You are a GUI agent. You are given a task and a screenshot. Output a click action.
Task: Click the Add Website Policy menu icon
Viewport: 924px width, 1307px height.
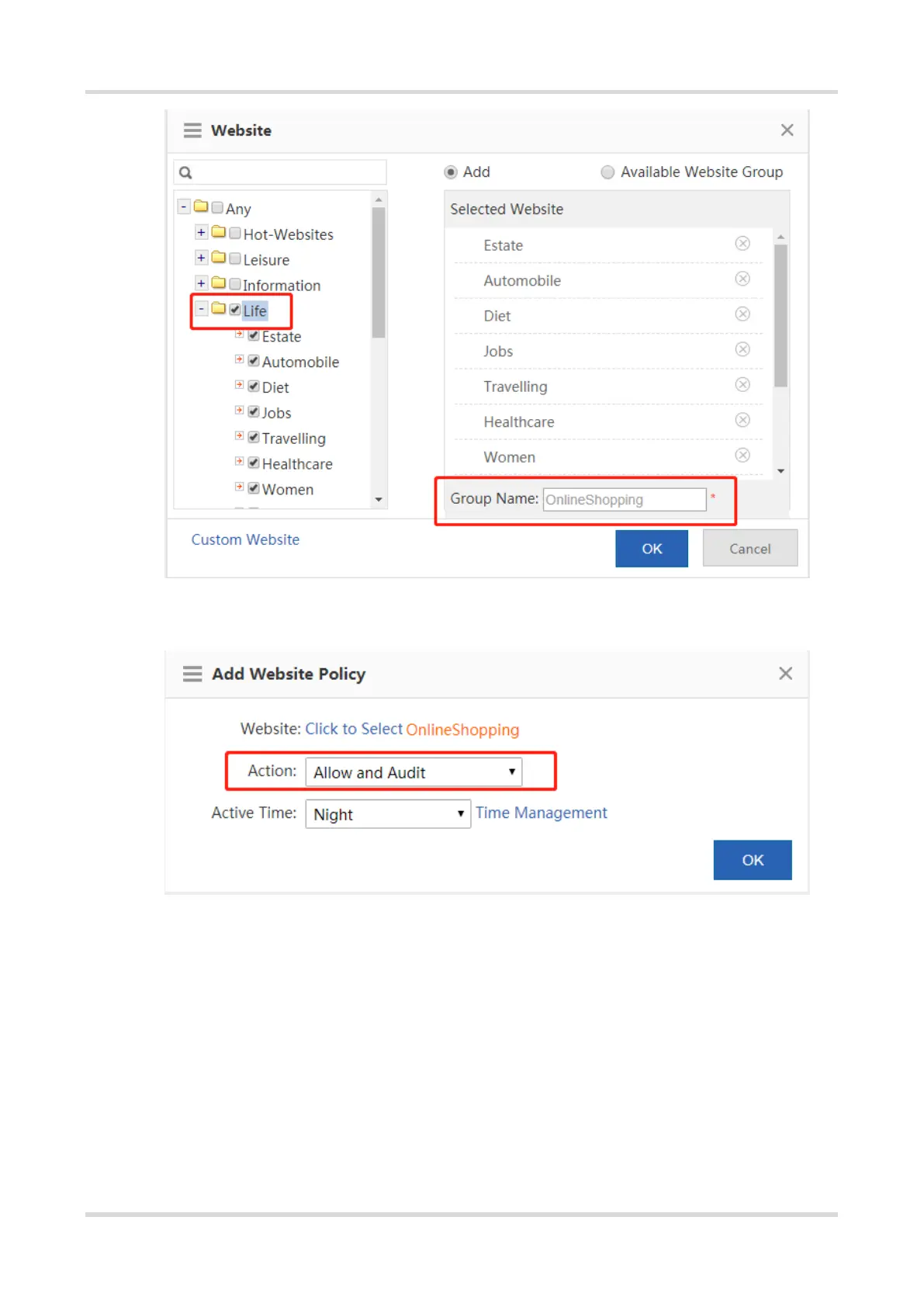coord(192,674)
